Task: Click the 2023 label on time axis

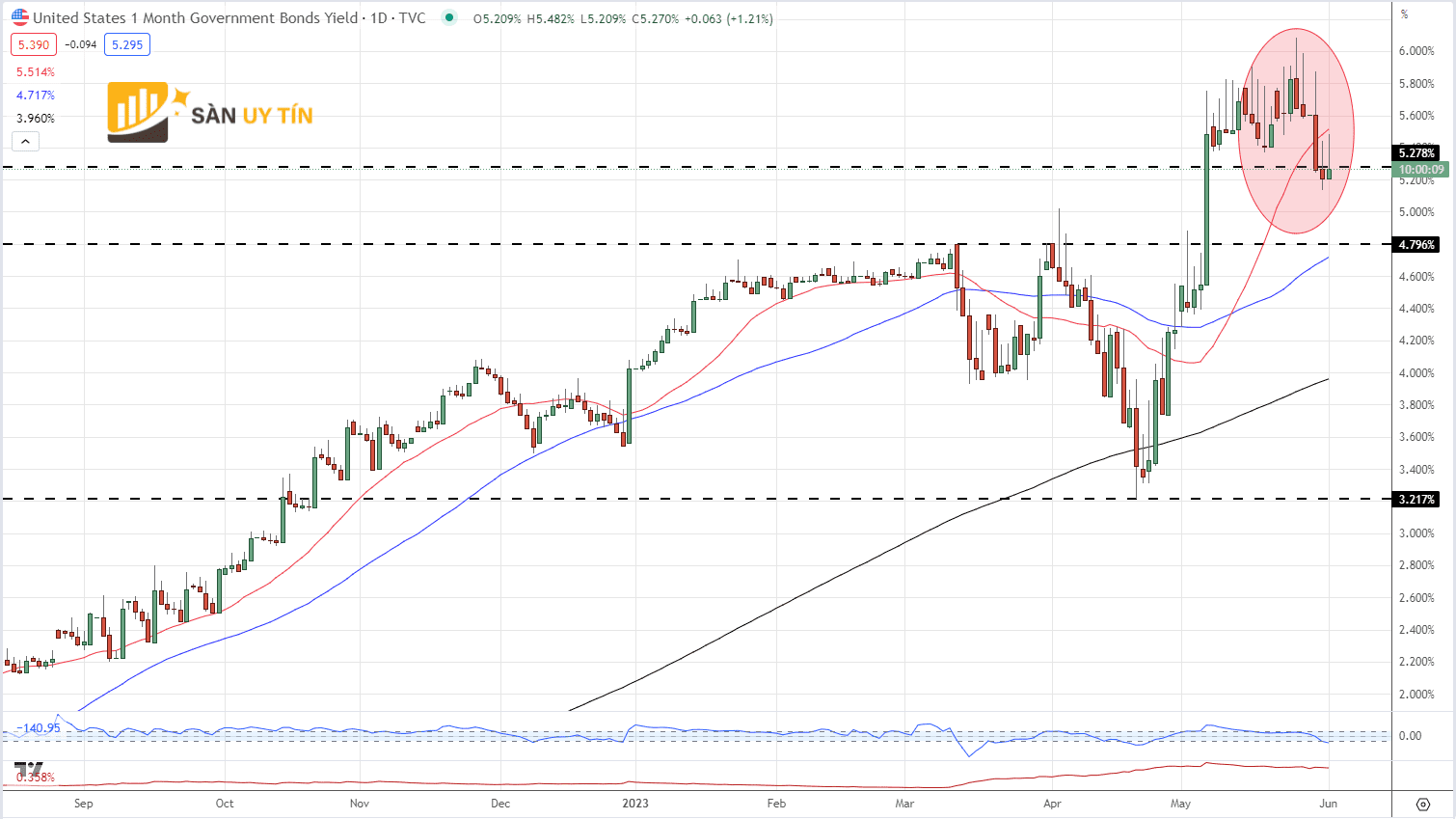Action: [x=635, y=803]
